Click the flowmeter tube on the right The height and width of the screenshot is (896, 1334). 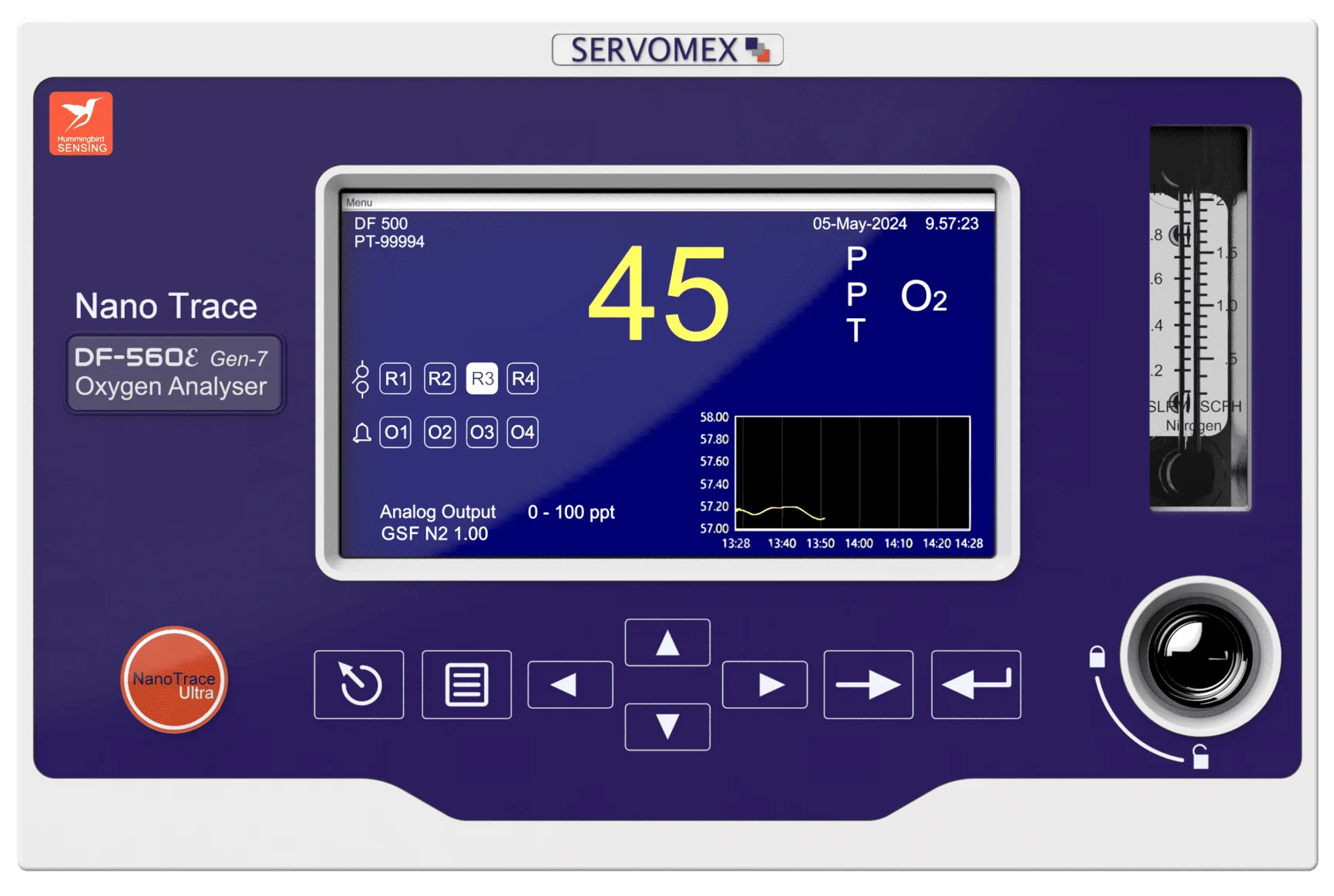point(1198,317)
